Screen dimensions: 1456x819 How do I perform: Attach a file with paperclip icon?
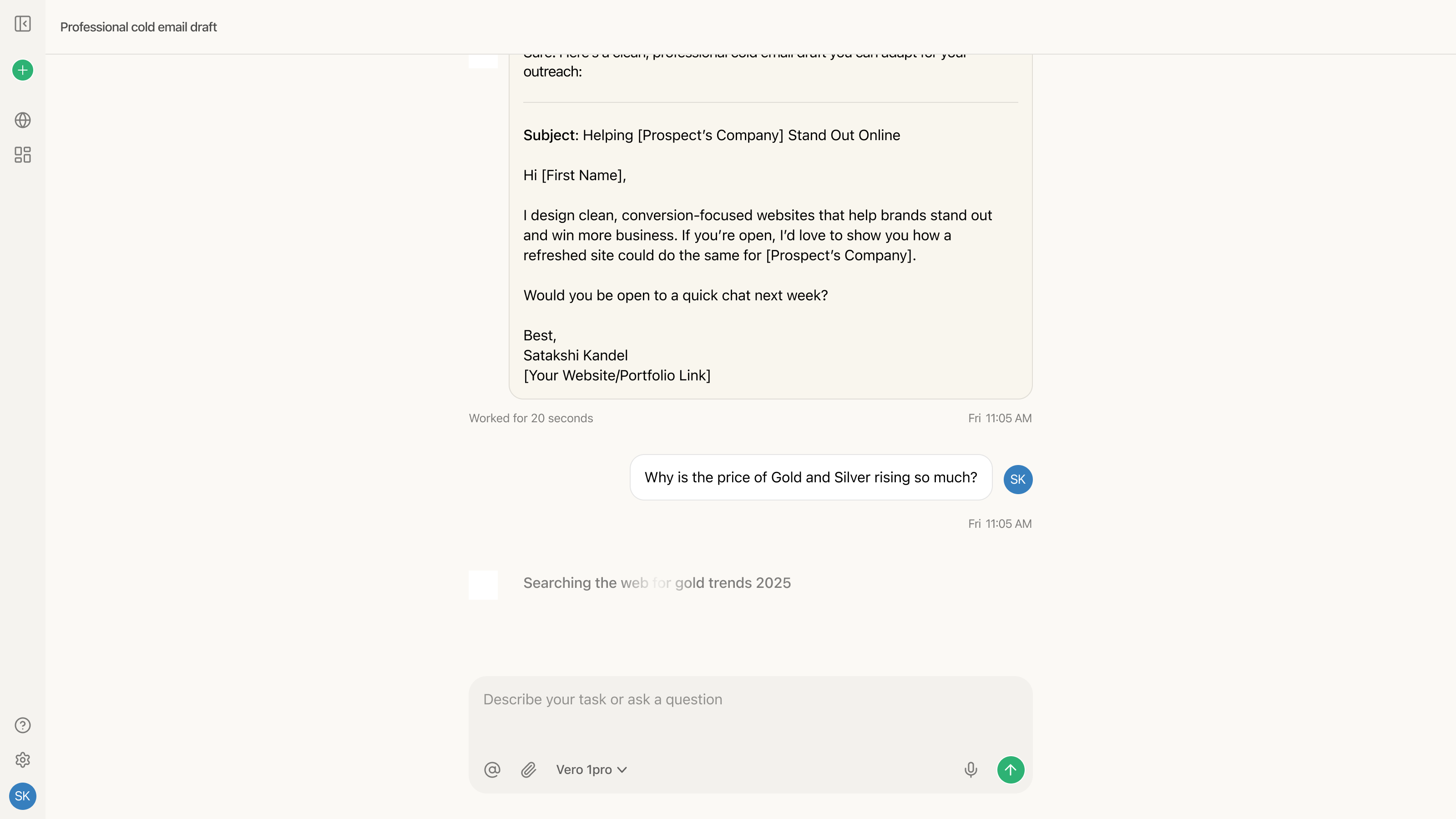(528, 770)
